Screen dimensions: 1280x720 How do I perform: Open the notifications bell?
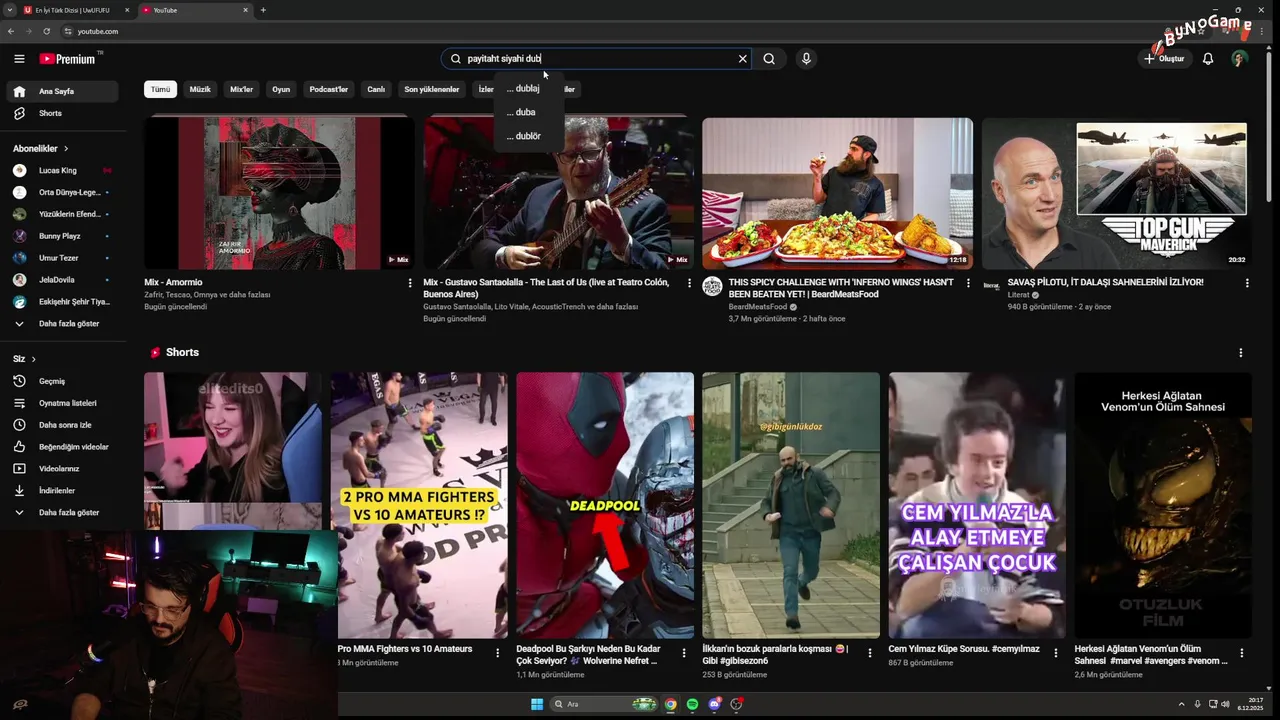tap(1208, 59)
